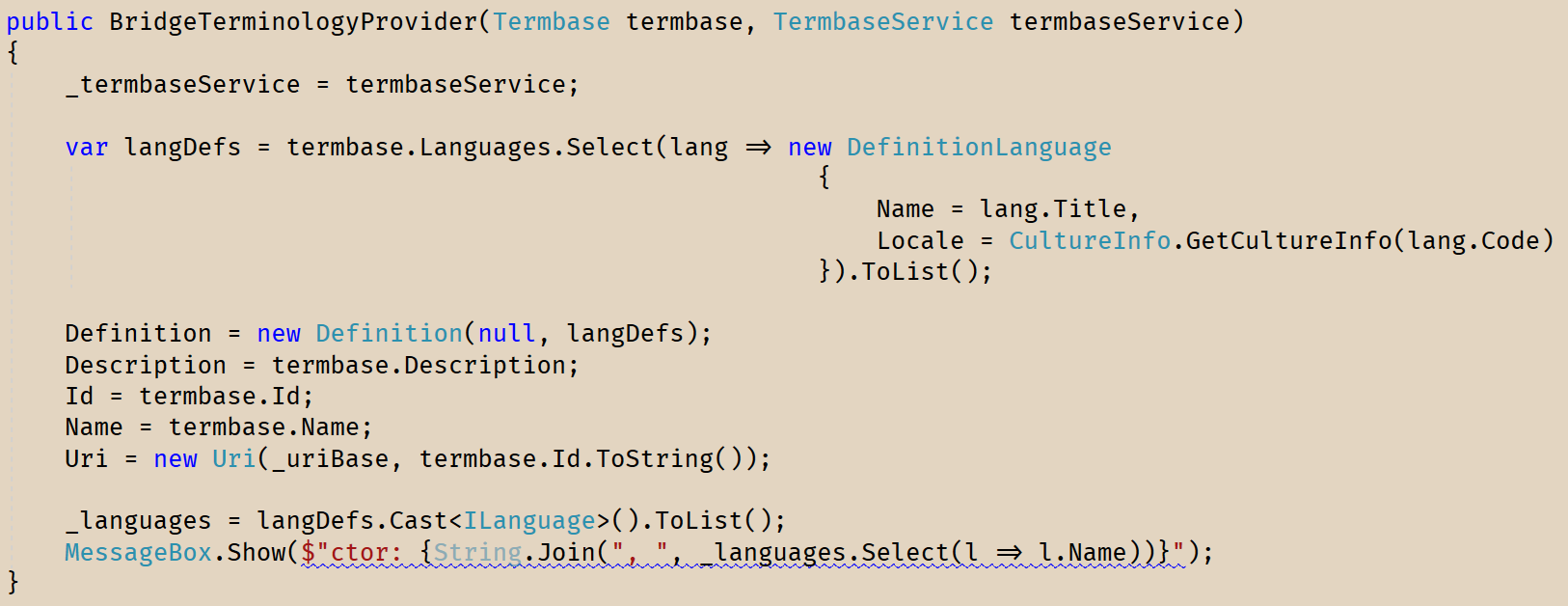
Task: Click termbase.Description on the right-hand side
Action: click(422, 366)
